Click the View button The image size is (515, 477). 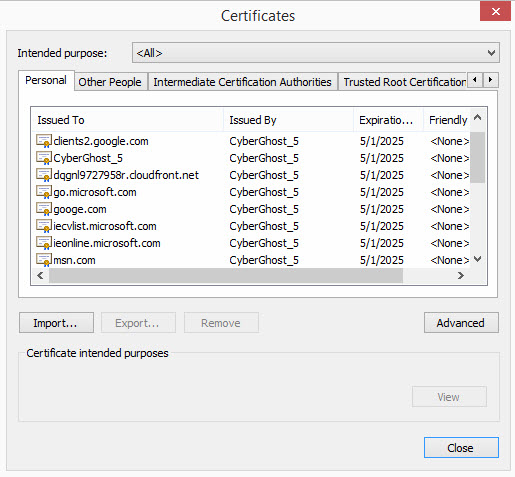click(x=449, y=397)
